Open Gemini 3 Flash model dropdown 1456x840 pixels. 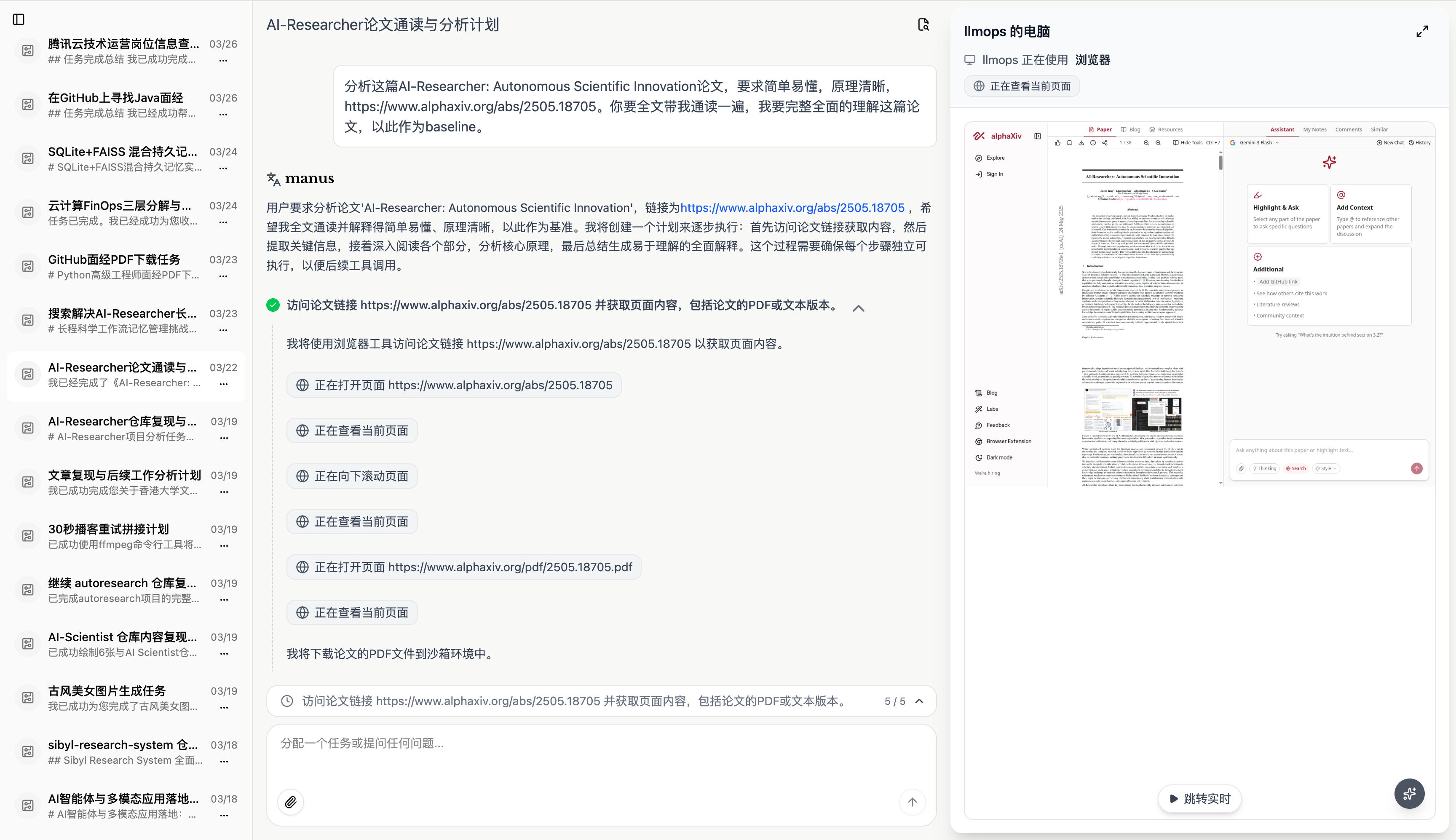click(x=1255, y=142)
